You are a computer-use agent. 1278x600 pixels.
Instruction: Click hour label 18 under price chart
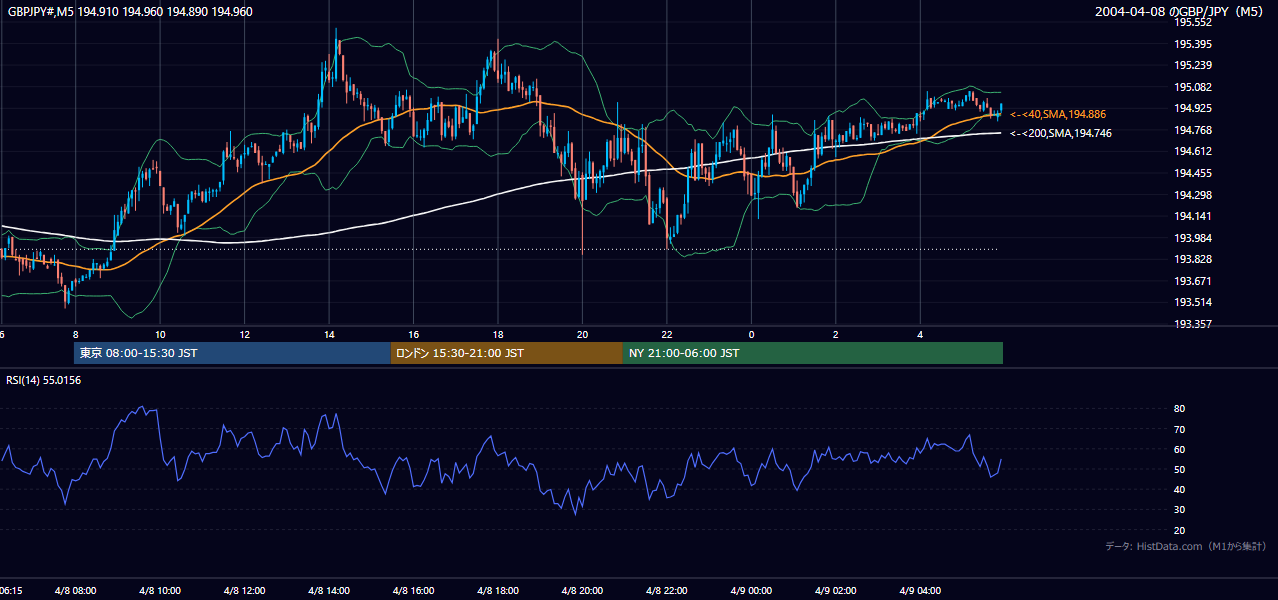tap(498, 335)
